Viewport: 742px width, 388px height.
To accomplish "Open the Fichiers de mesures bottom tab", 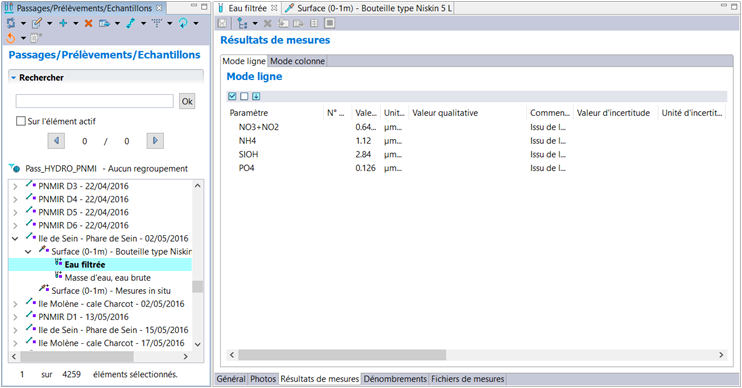I will coord(468,379).
